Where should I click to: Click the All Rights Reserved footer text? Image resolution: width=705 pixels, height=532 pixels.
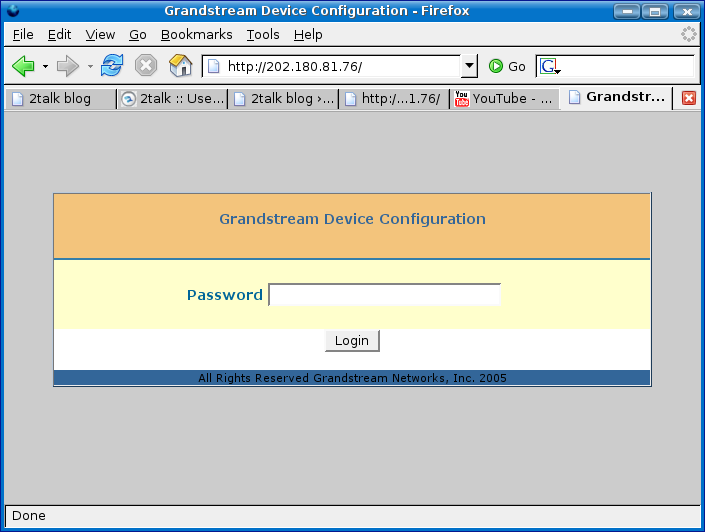point(352,378)
